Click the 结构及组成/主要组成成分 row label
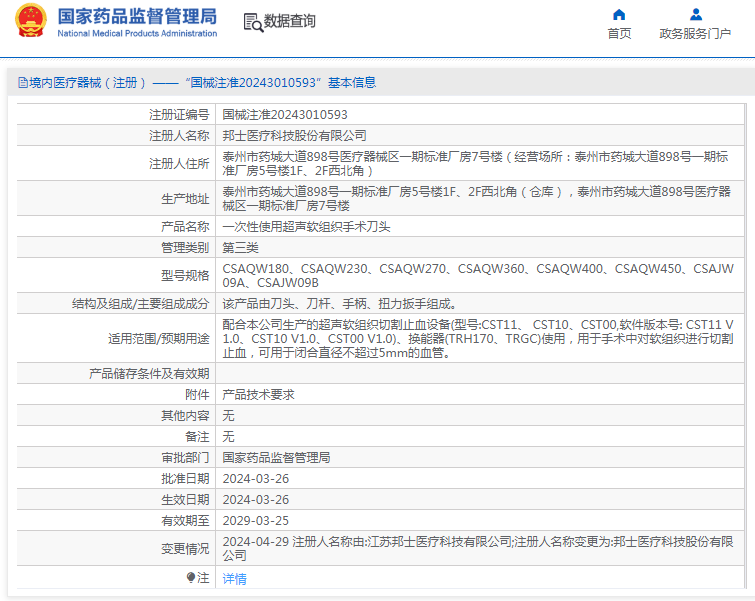 (141, 304)
